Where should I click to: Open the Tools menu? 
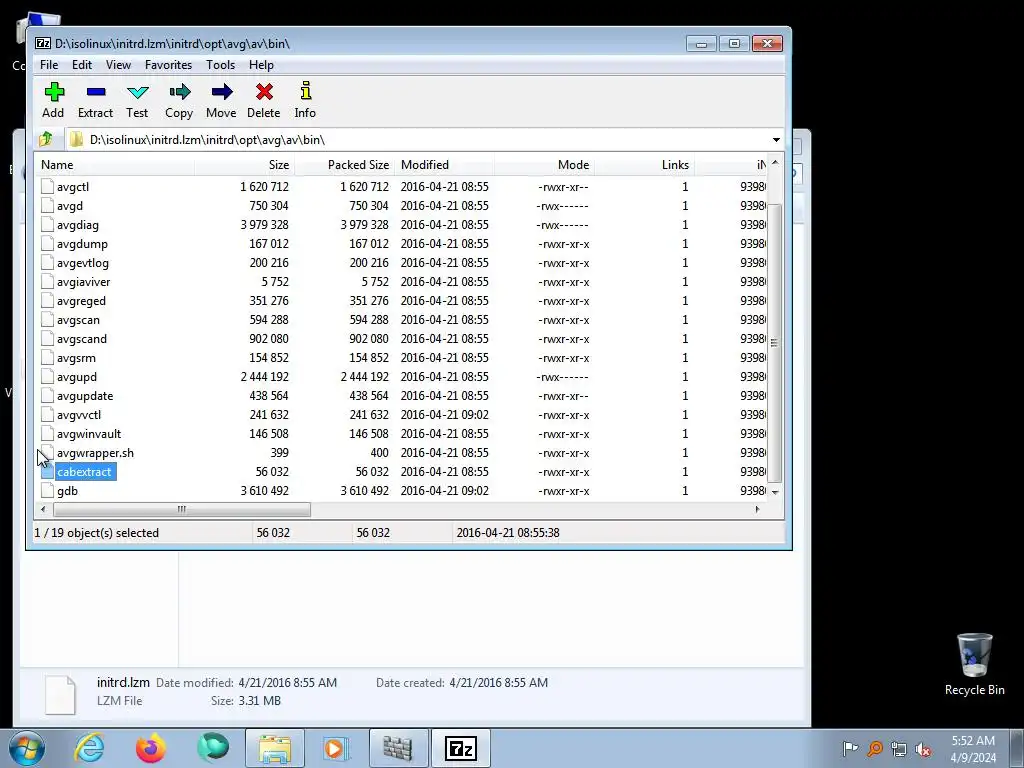click(220, 65)
